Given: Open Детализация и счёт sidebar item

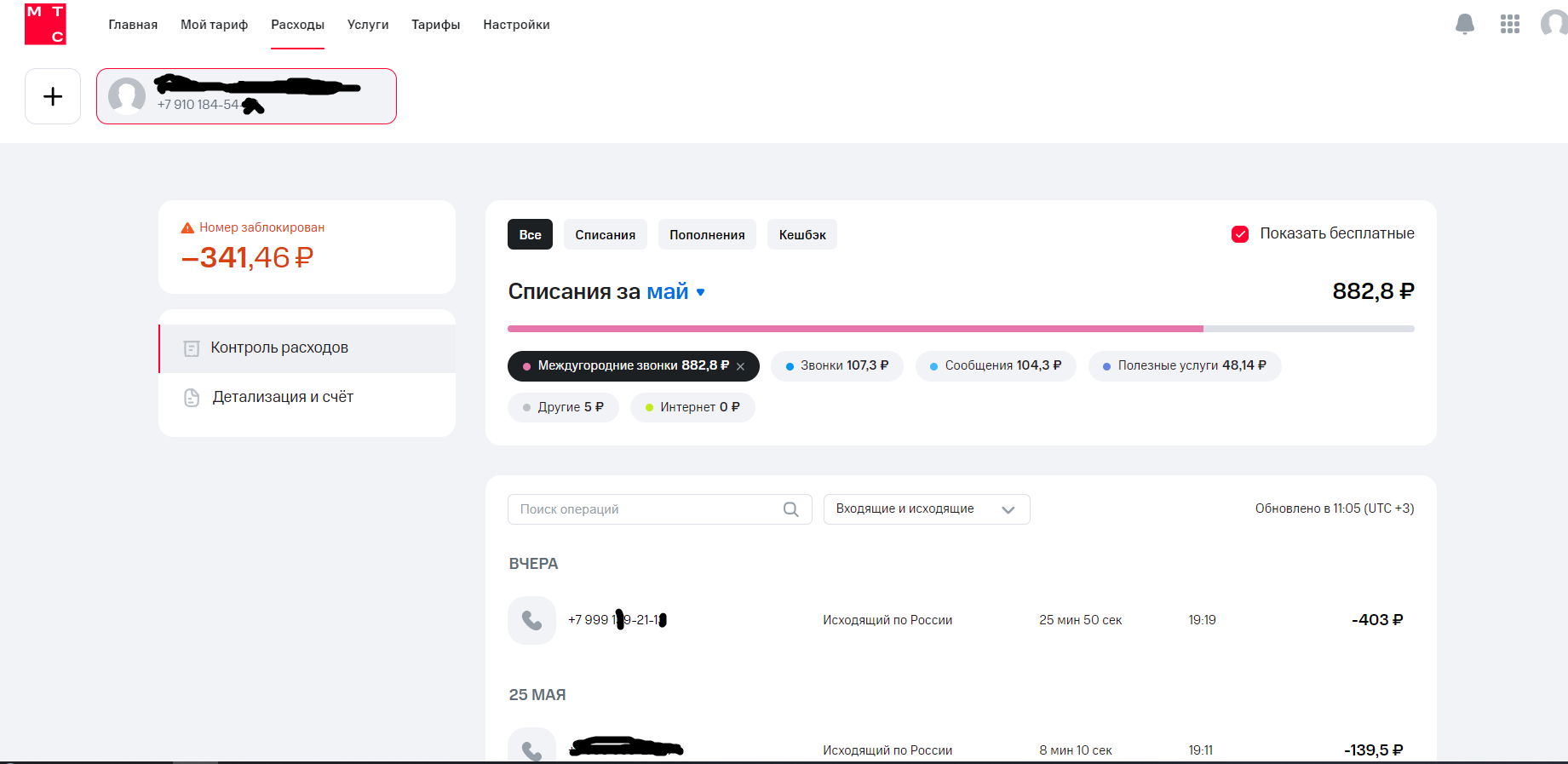Looking at the screenshot, I should [x=307, y=397].
